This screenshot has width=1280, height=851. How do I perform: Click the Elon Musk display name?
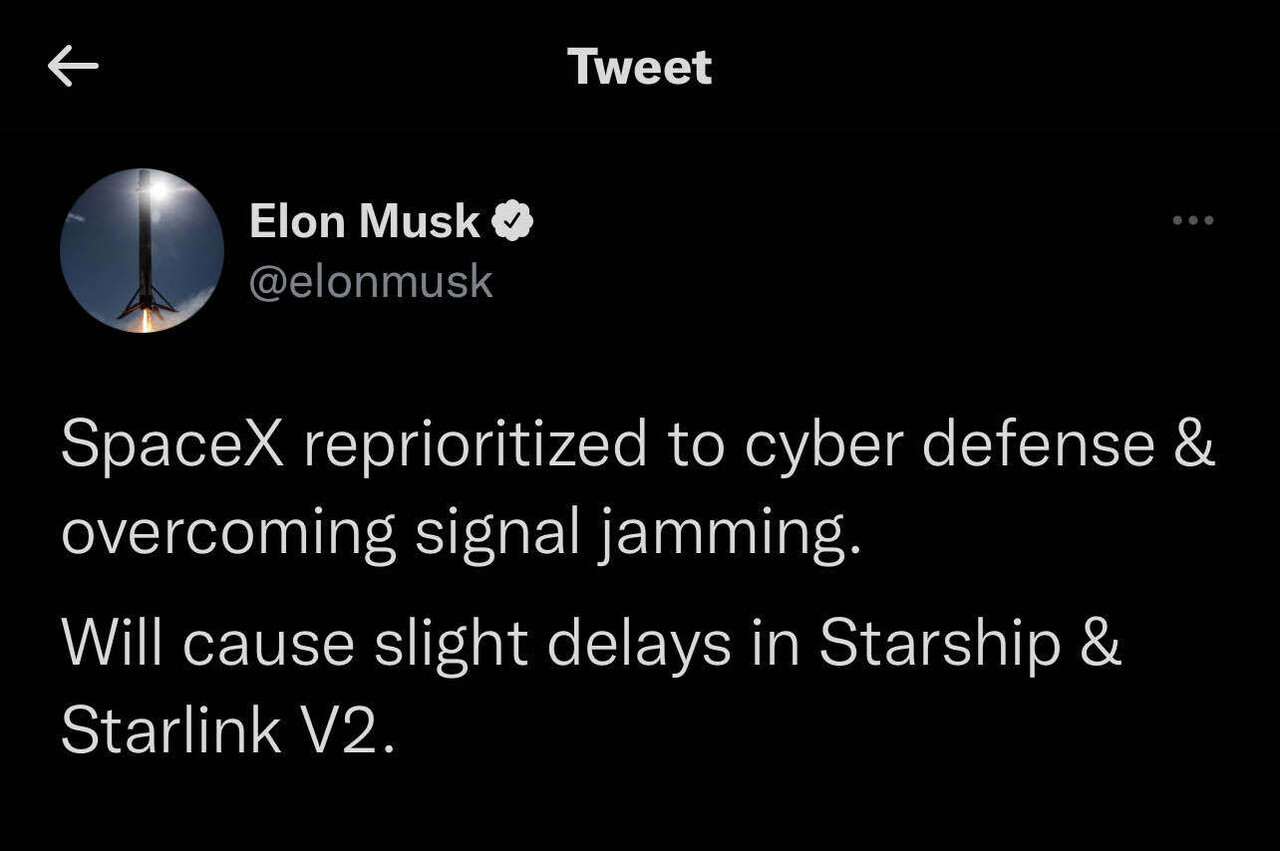[362, 221]
